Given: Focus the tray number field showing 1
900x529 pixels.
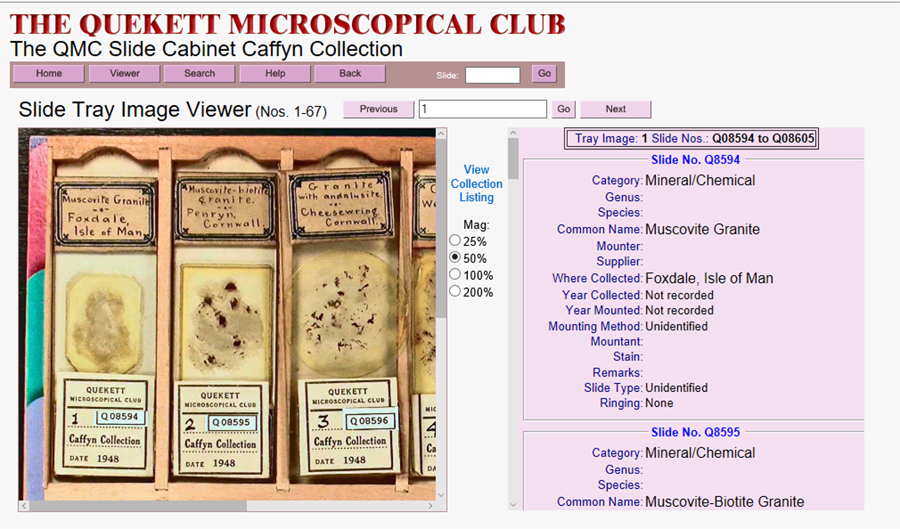Looking at the screenshot, I should tap(483, 109).
